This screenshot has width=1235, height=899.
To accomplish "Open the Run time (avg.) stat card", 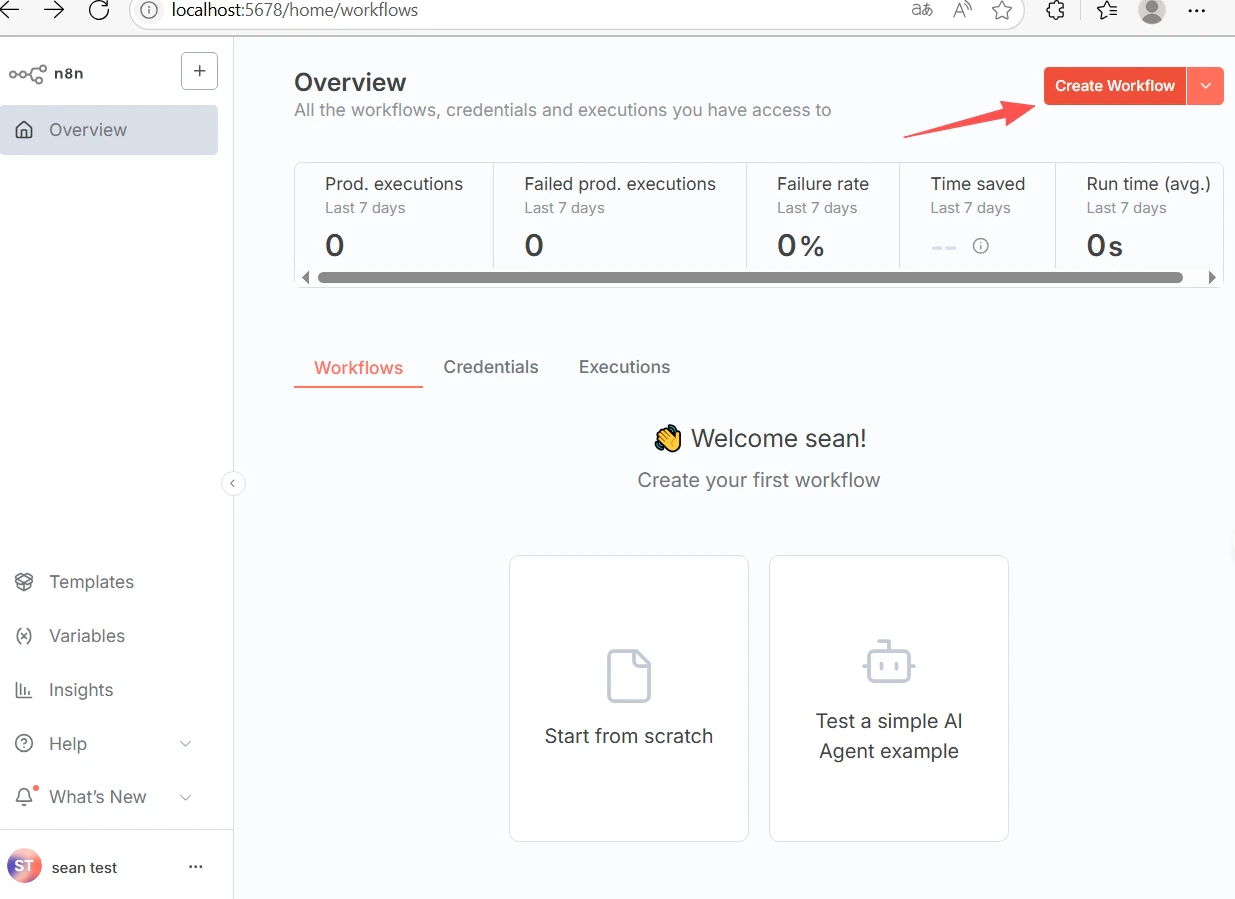I will coord(1139,216).
